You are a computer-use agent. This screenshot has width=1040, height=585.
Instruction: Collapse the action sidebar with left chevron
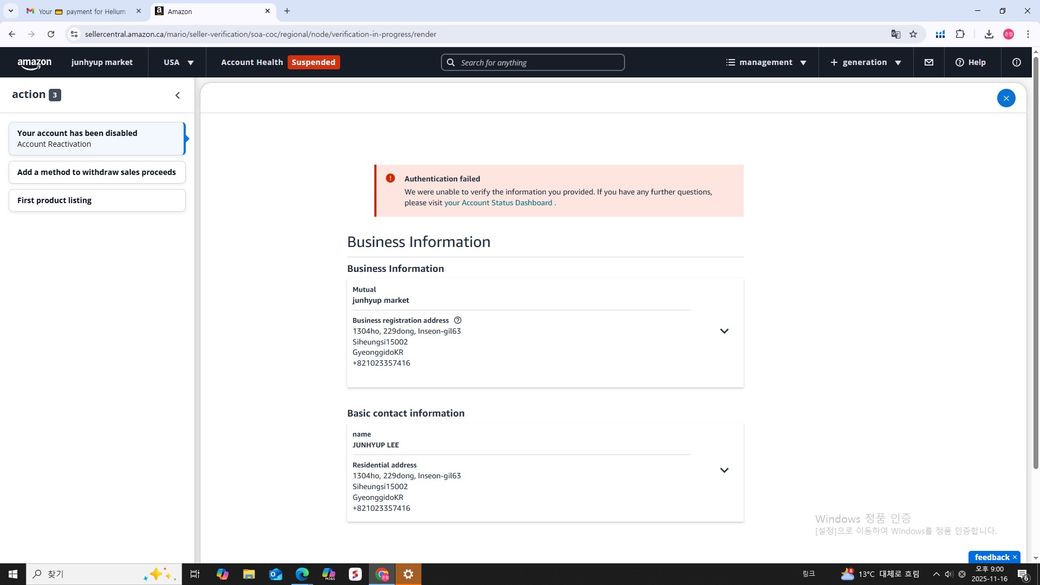[178, 96]
